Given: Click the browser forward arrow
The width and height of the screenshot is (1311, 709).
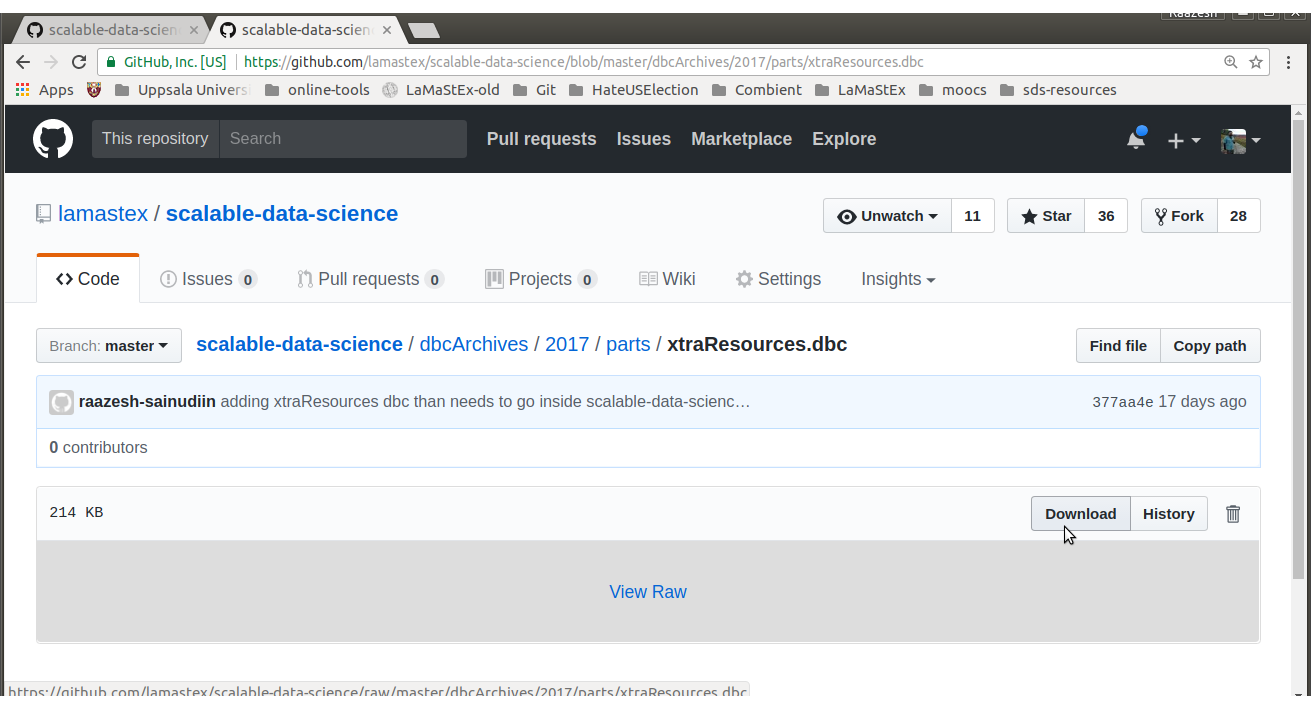Looking at the screenshot, I should 51,62.
